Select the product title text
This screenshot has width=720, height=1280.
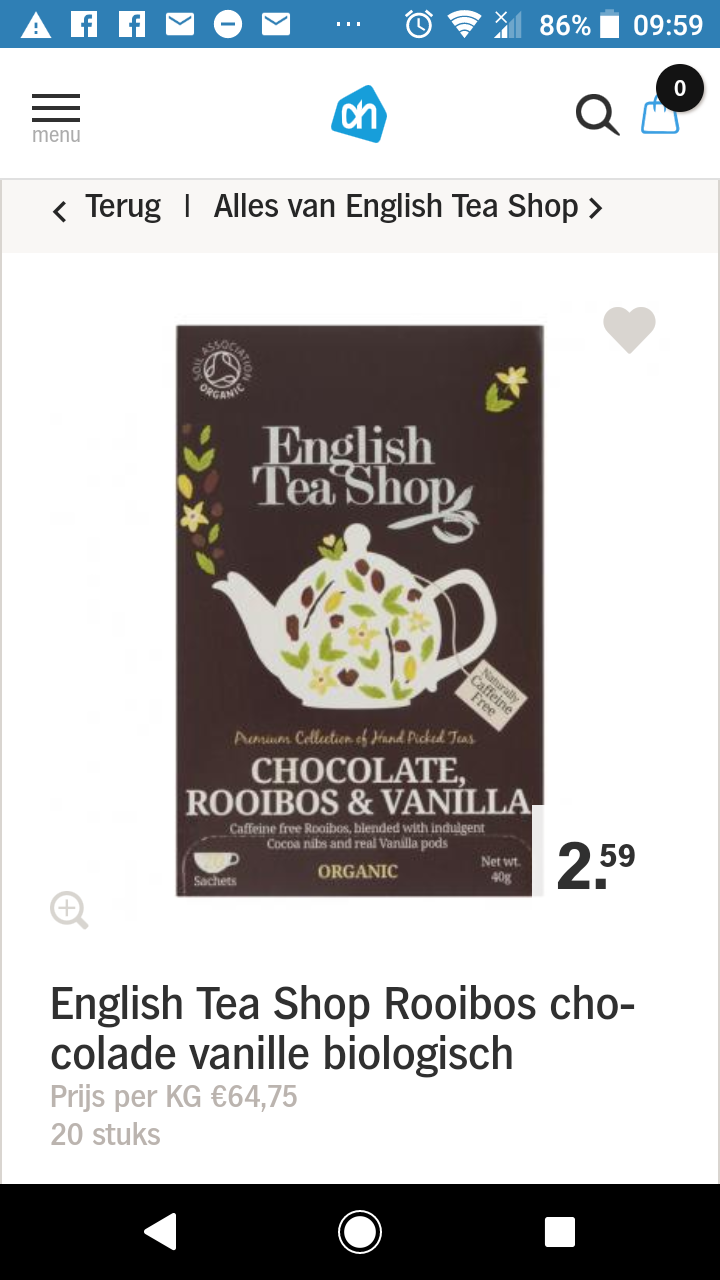click(343, 1028)
